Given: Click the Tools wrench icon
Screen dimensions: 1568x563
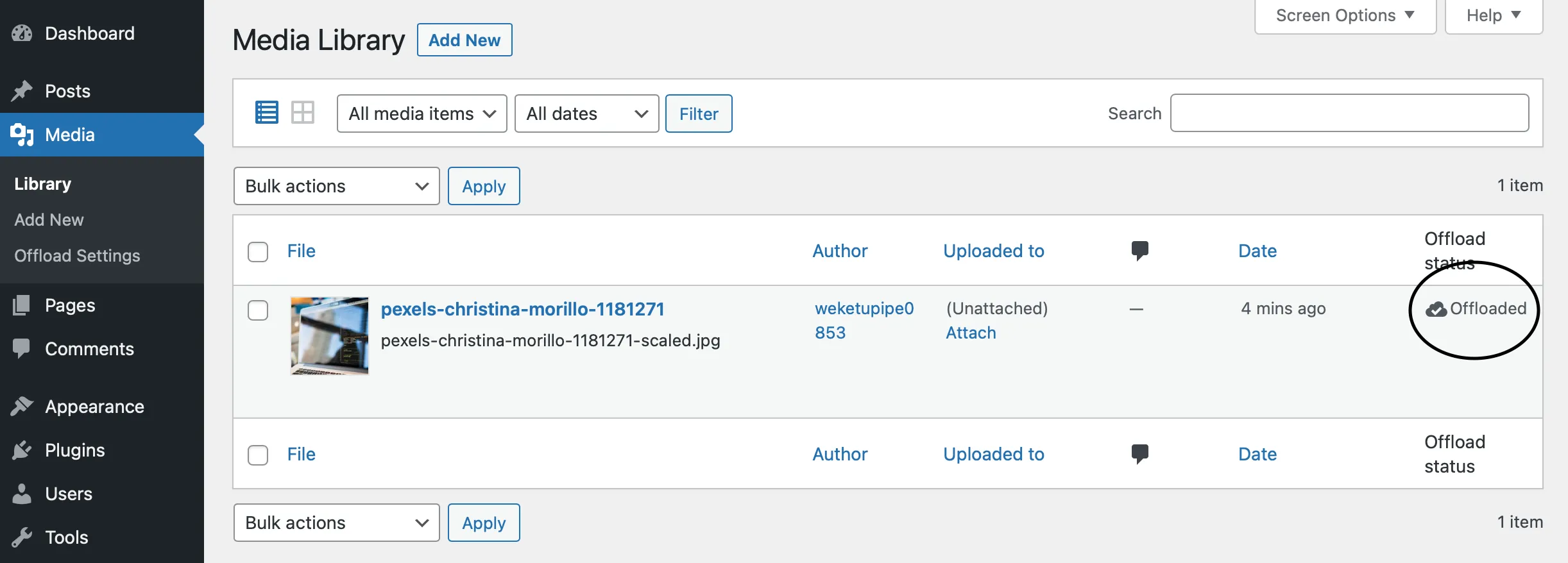Looking at the screenshot, I should tap(22, 537).
